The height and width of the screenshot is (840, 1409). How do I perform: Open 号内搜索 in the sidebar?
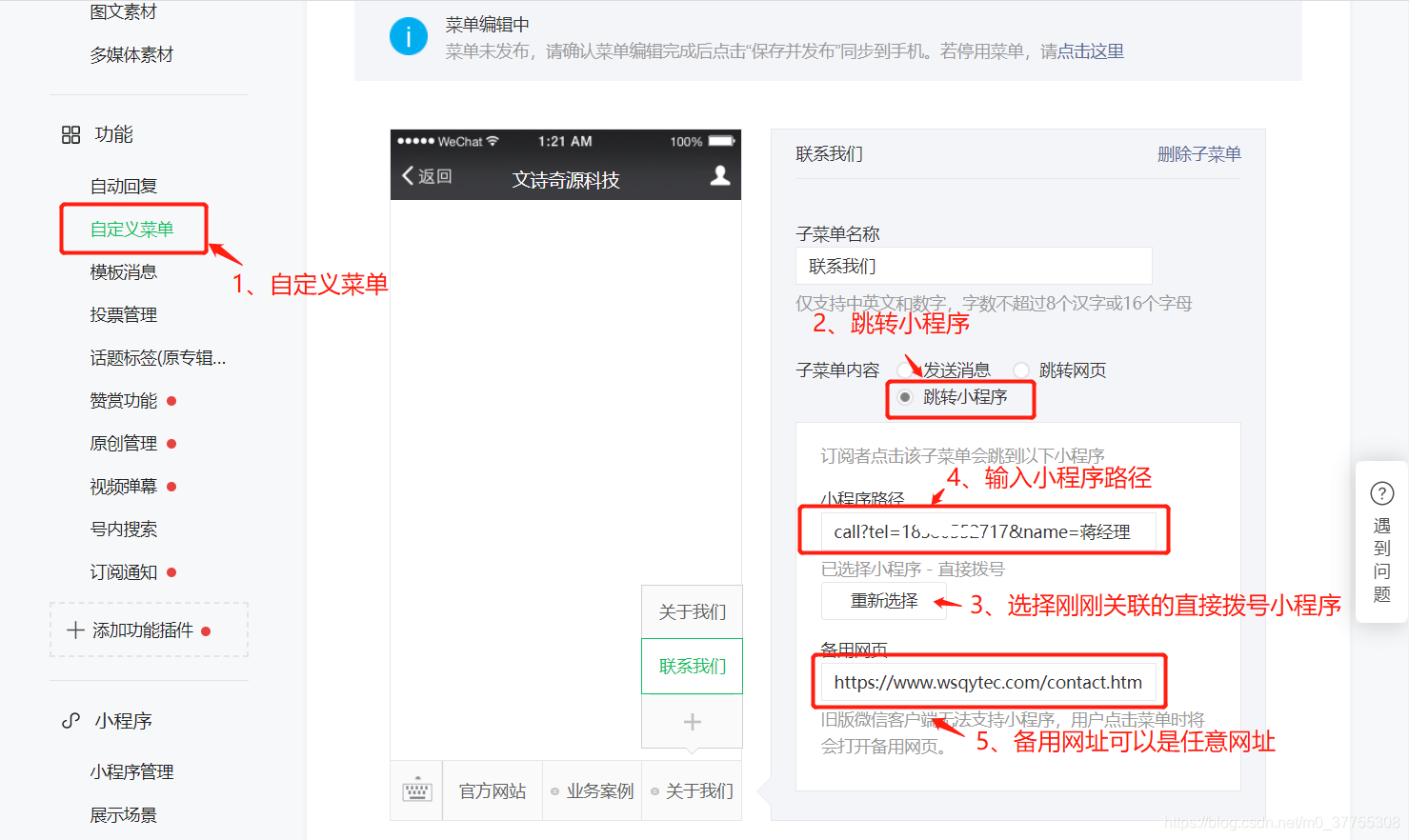click(123, 530)
